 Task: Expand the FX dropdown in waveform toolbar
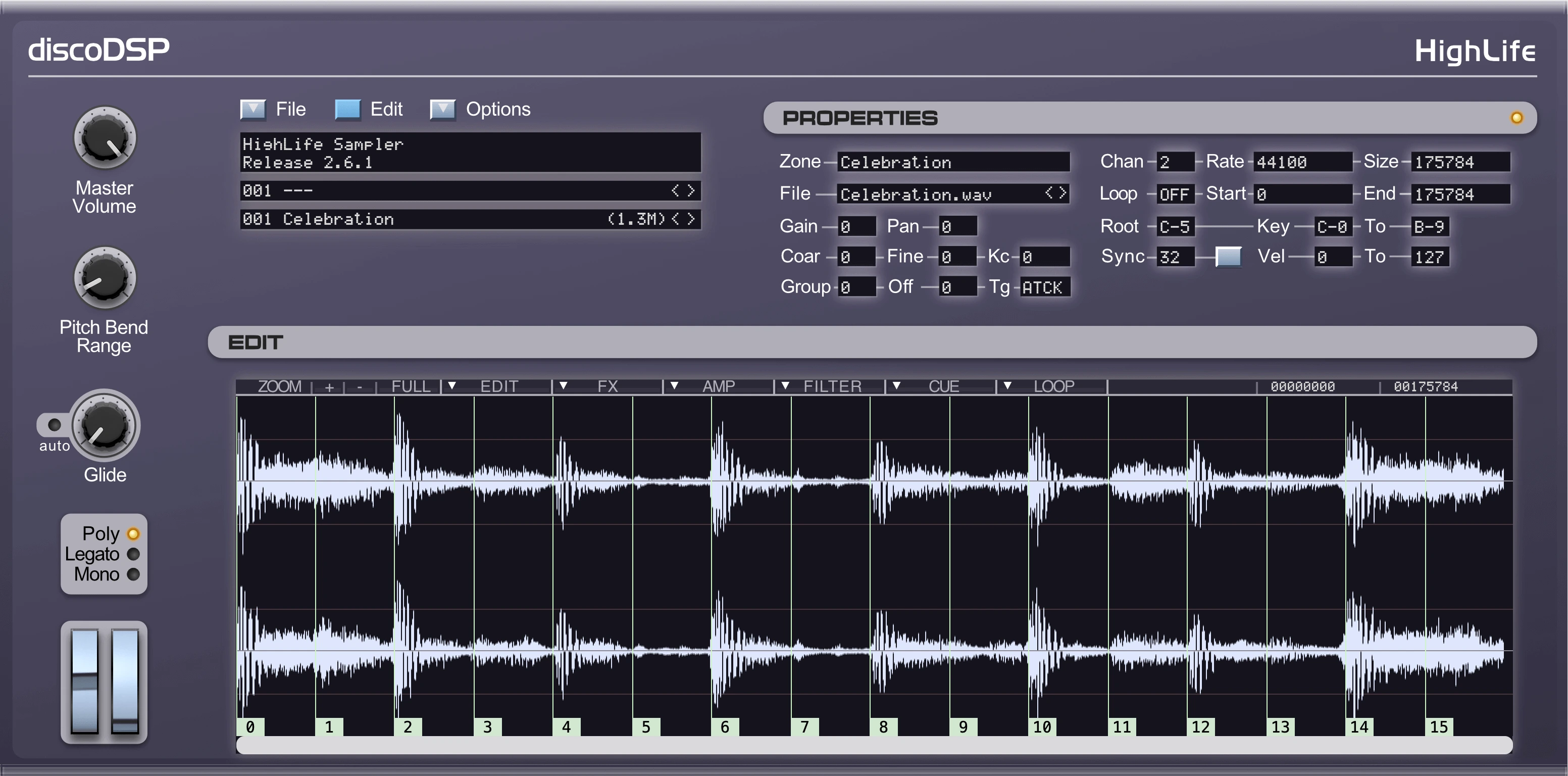click(x=607, y=386)
